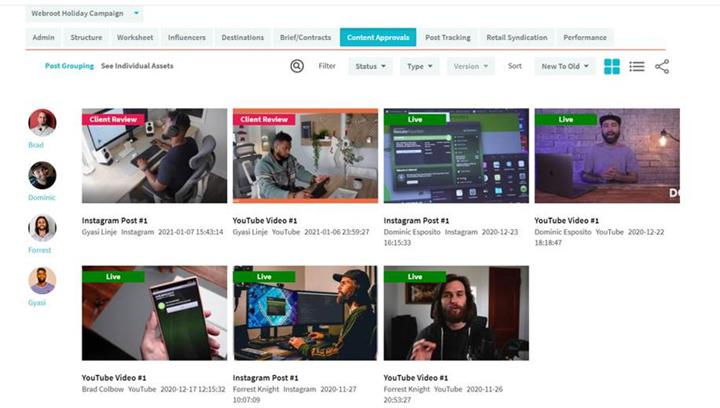Click title 'YouTube Video #1' by Forrest Knight
This screenshot has height=408, width=720.
[416, 378]
